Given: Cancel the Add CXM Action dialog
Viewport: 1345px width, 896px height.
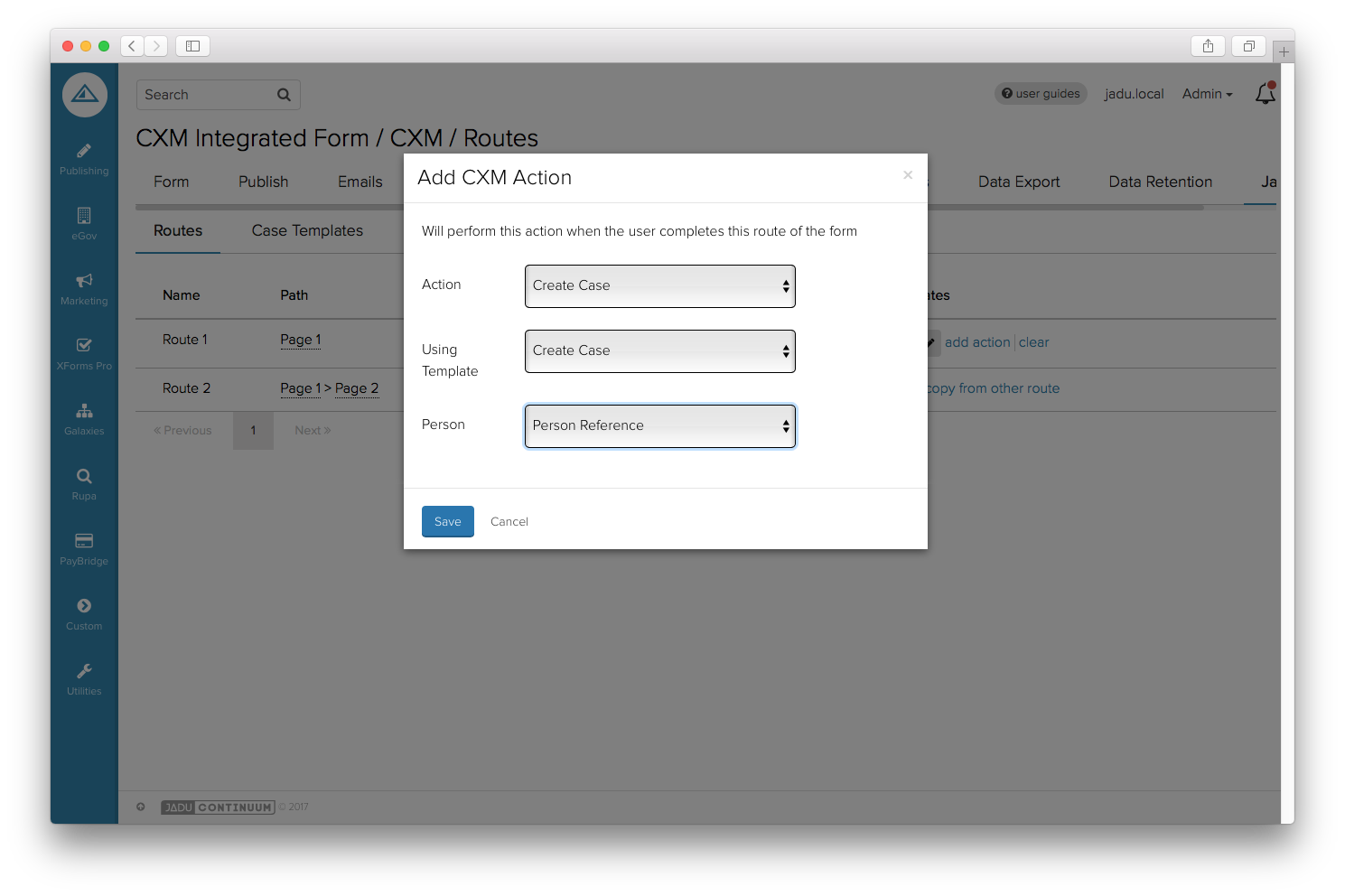Looking at the screenshot, I should 509,522.
